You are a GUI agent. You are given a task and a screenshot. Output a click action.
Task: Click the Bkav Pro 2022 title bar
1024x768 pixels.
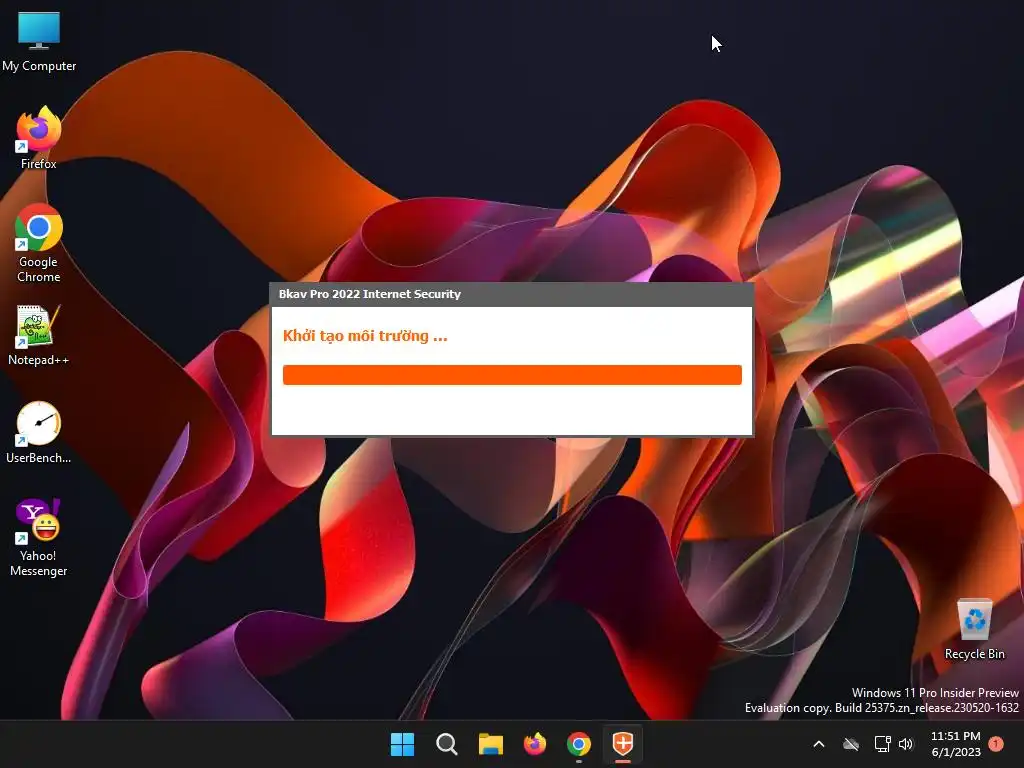(x=512, y=295)
